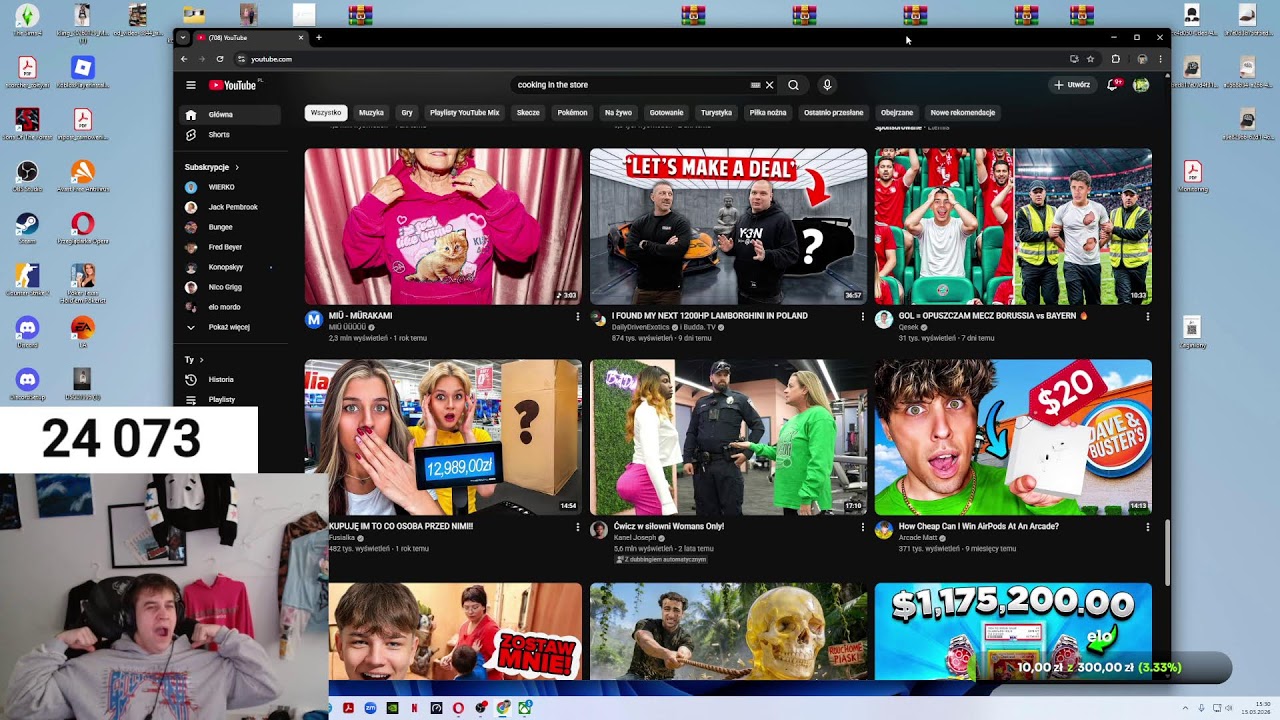This screenshot has height=720, width=1280.
Task: Select the Wszystko filter chip
Action: coord(326,113)
